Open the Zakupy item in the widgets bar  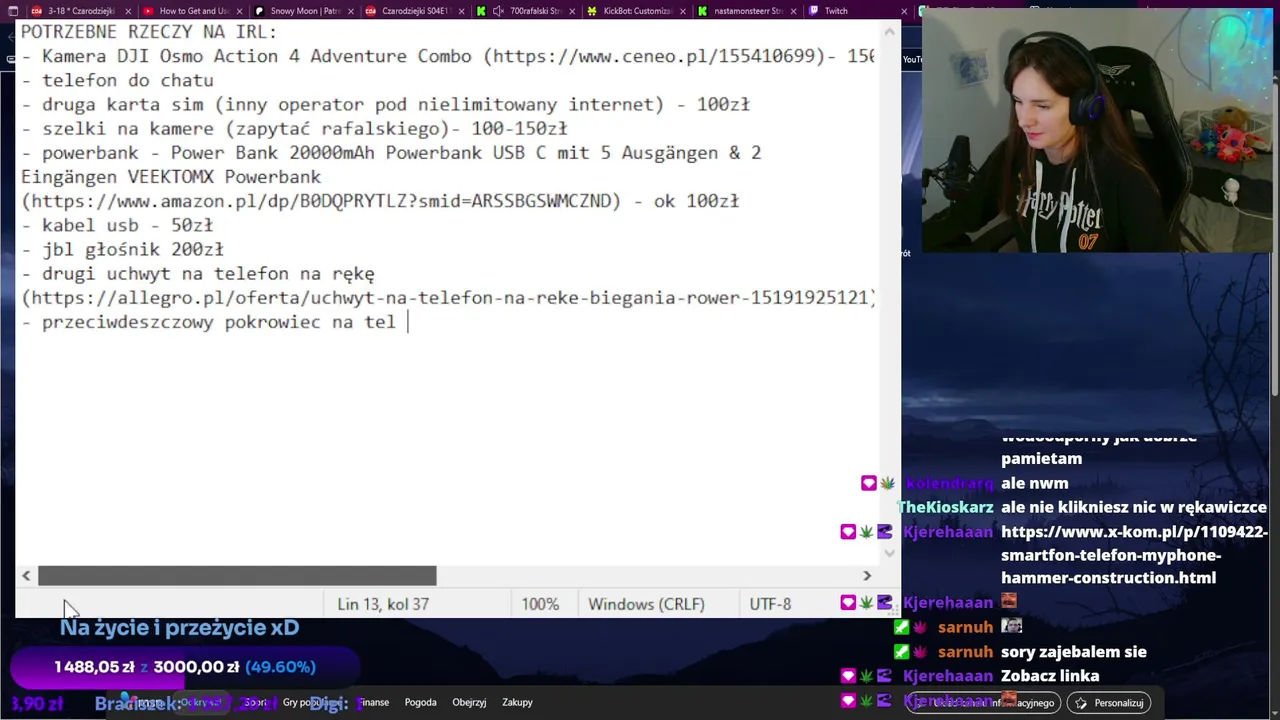(x=517, y=702)
